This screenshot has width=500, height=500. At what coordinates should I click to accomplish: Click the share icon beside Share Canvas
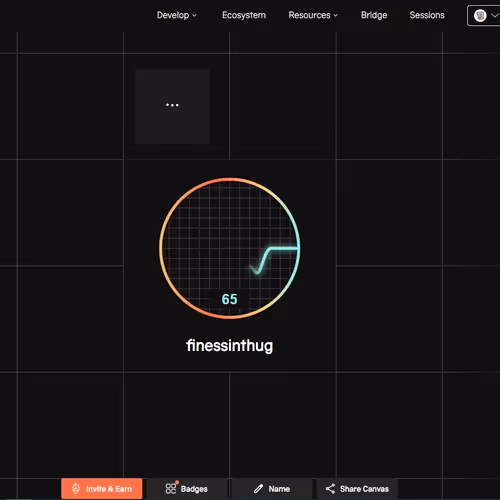click(330, 489)
